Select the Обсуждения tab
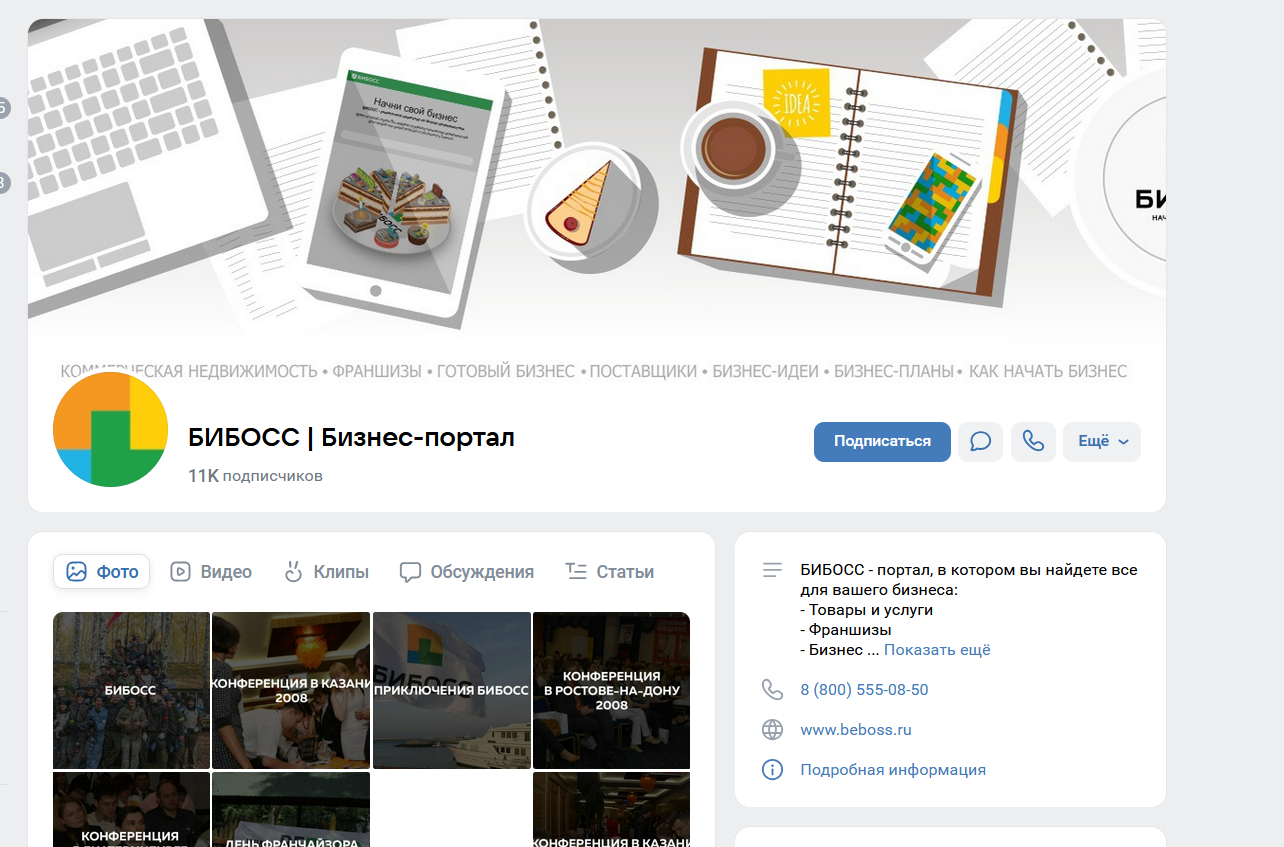The width and height of the screenshot is (1284, 847). pyautogui.click(x=466, y=572)
